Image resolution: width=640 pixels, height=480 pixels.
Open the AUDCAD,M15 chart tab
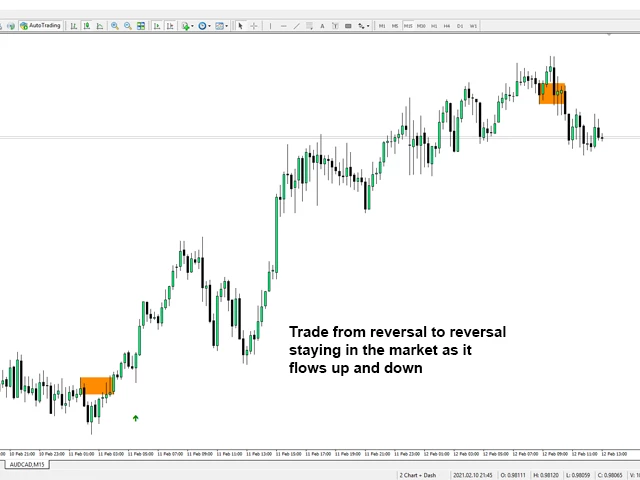click(x=26, y=465)
